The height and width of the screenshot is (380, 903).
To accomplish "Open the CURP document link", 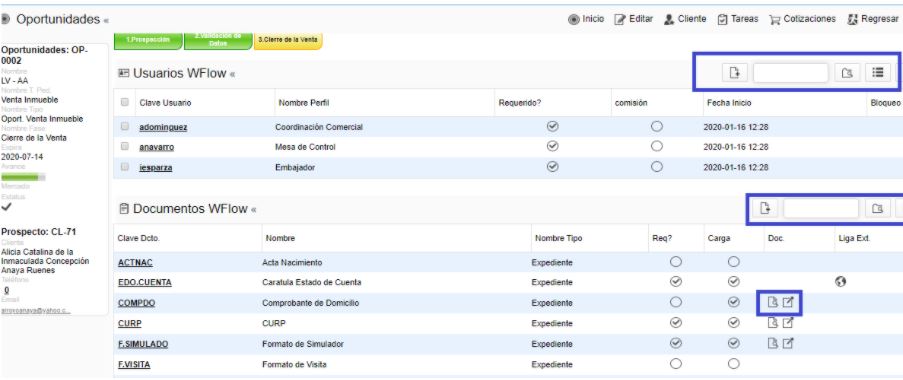I will click(x=130, y=324).
